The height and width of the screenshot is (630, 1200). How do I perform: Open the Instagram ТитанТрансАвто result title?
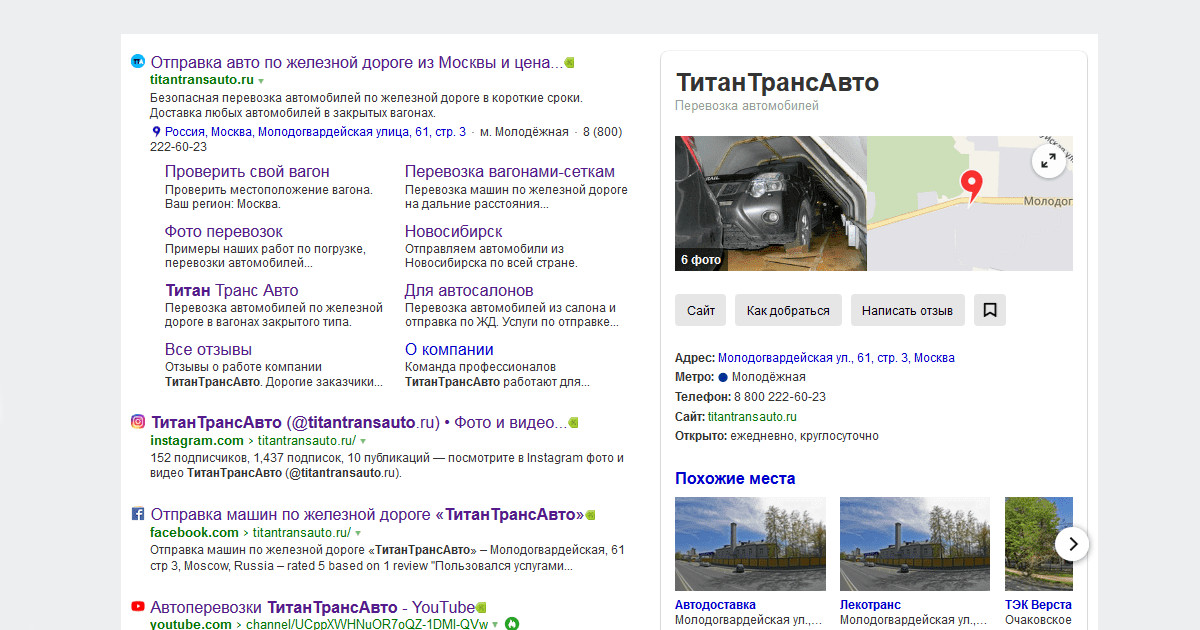click(x=359, y=422)
